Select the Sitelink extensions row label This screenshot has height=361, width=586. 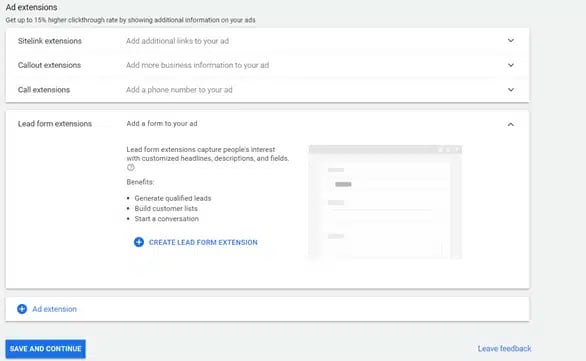tap(50, 41)
